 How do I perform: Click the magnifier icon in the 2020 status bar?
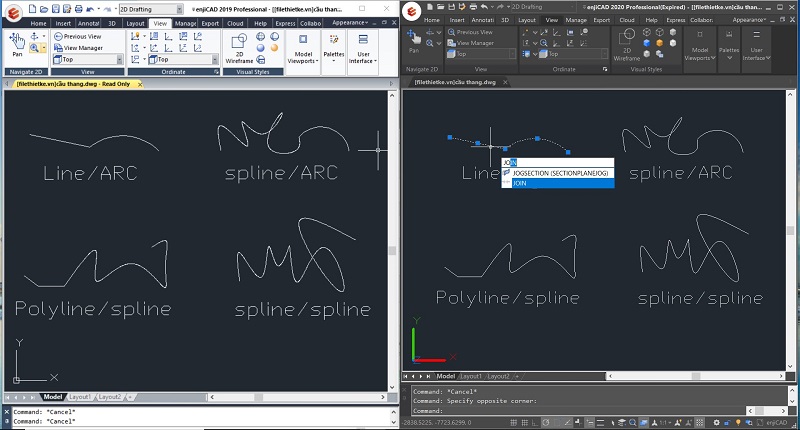click(x=633, y=422)
